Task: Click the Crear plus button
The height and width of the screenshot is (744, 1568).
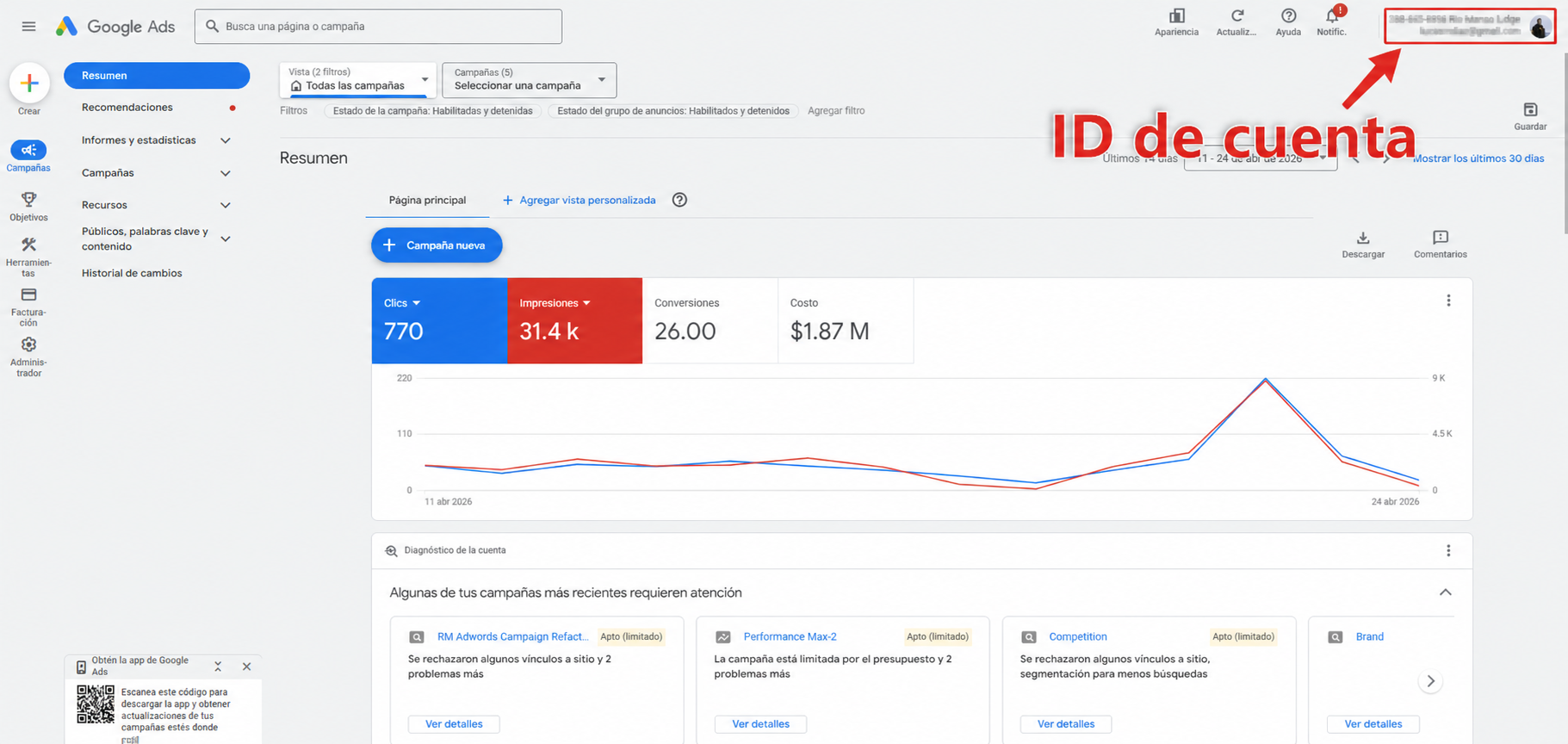Action: click(29, 84)
